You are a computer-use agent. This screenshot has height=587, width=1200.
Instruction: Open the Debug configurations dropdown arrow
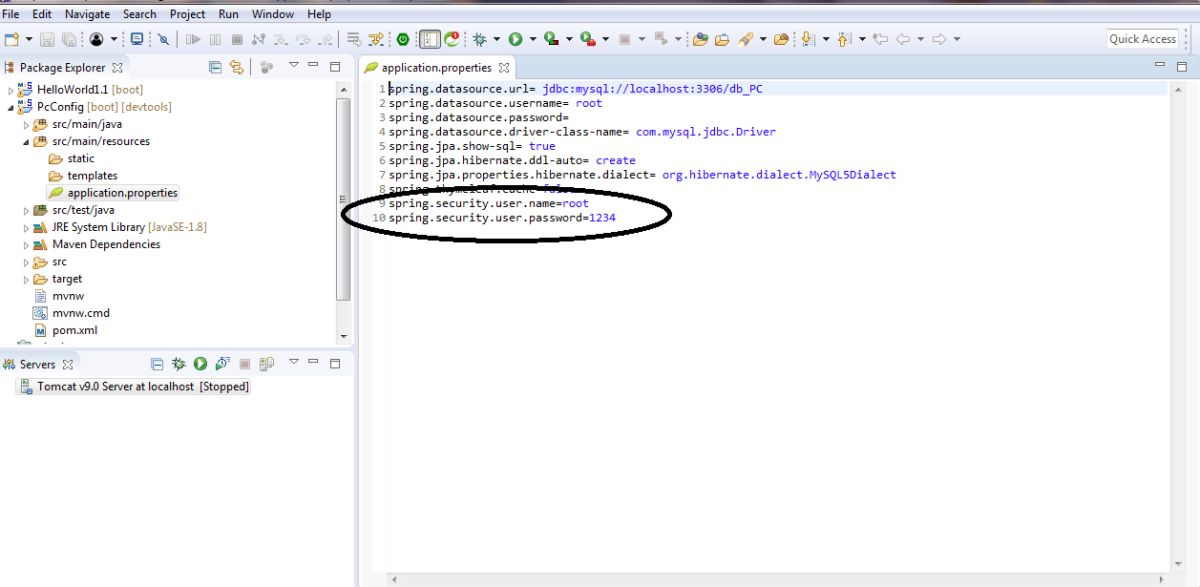tap(497, 39)
